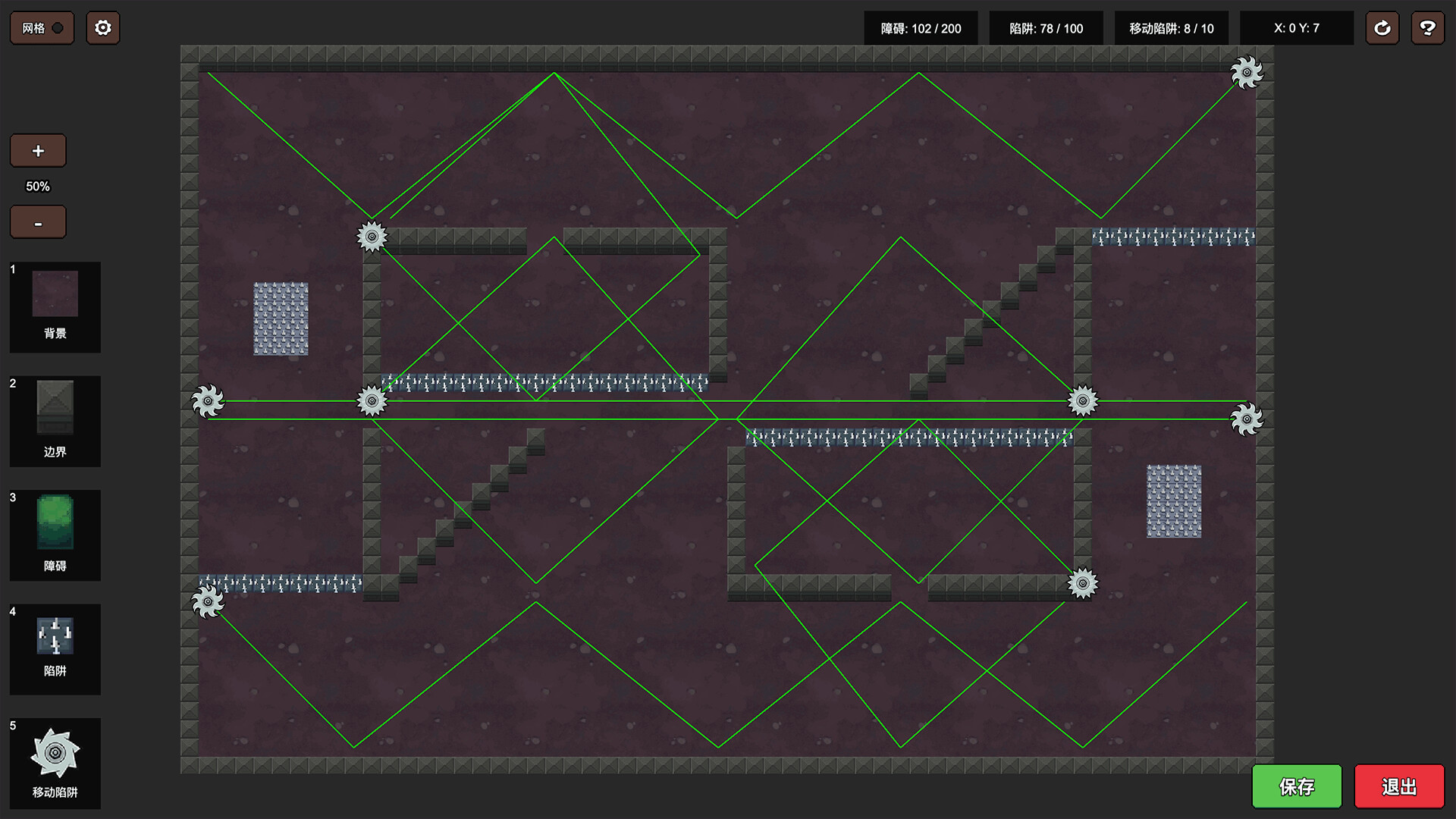
Task: Click the sawblade at the bottom-left spike strip
Action: [207, 602]
